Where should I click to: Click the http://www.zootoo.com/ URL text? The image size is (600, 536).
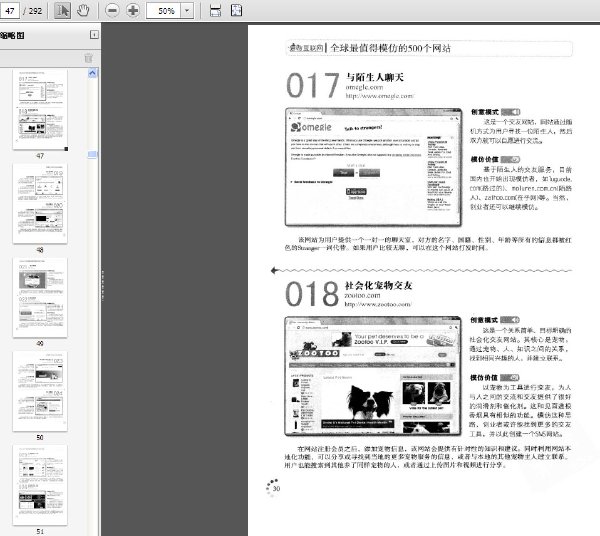click(378, 305)
